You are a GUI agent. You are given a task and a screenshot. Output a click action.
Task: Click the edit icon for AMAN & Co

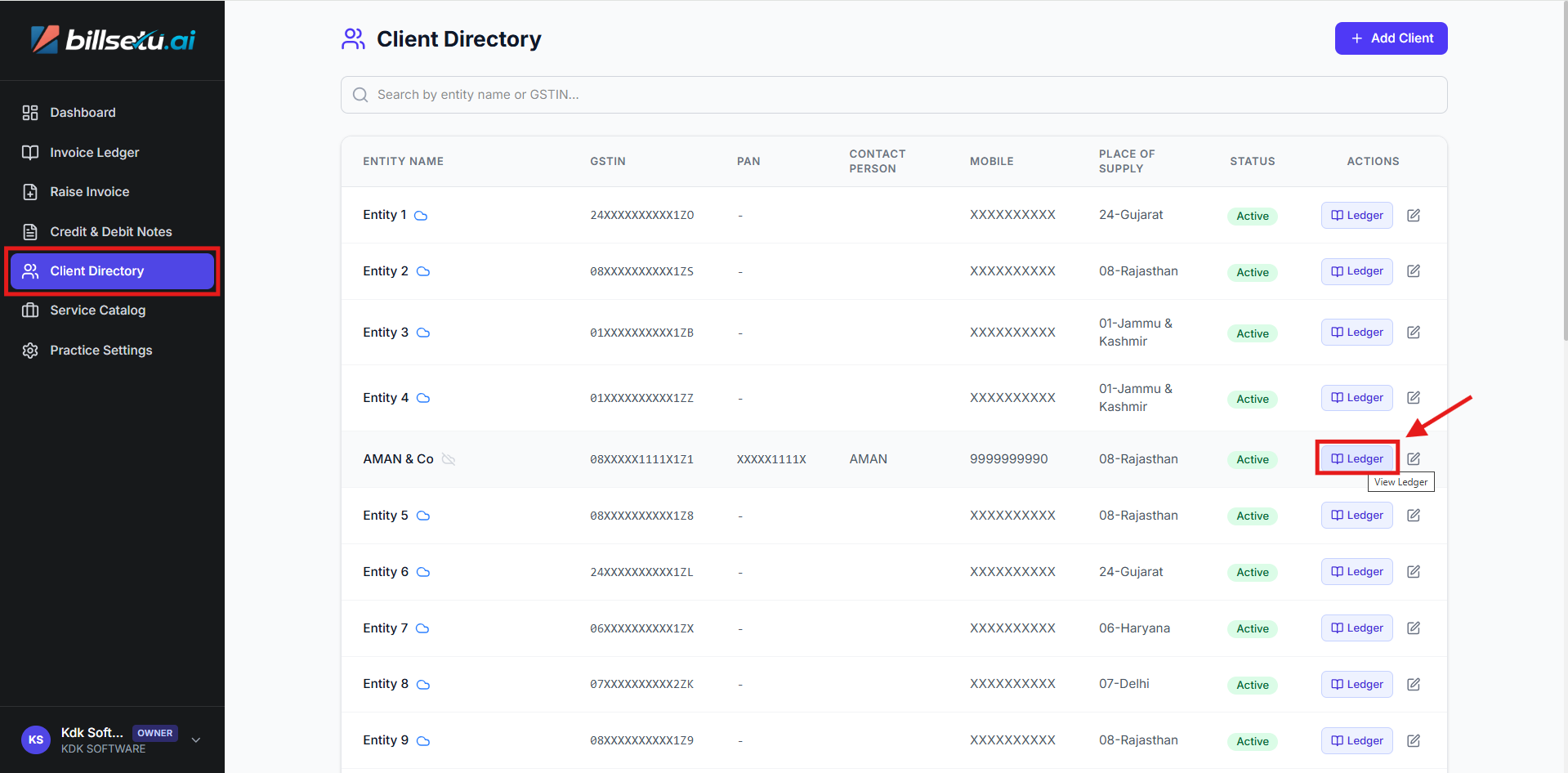pyautogui.click(x=1414, y=458)
